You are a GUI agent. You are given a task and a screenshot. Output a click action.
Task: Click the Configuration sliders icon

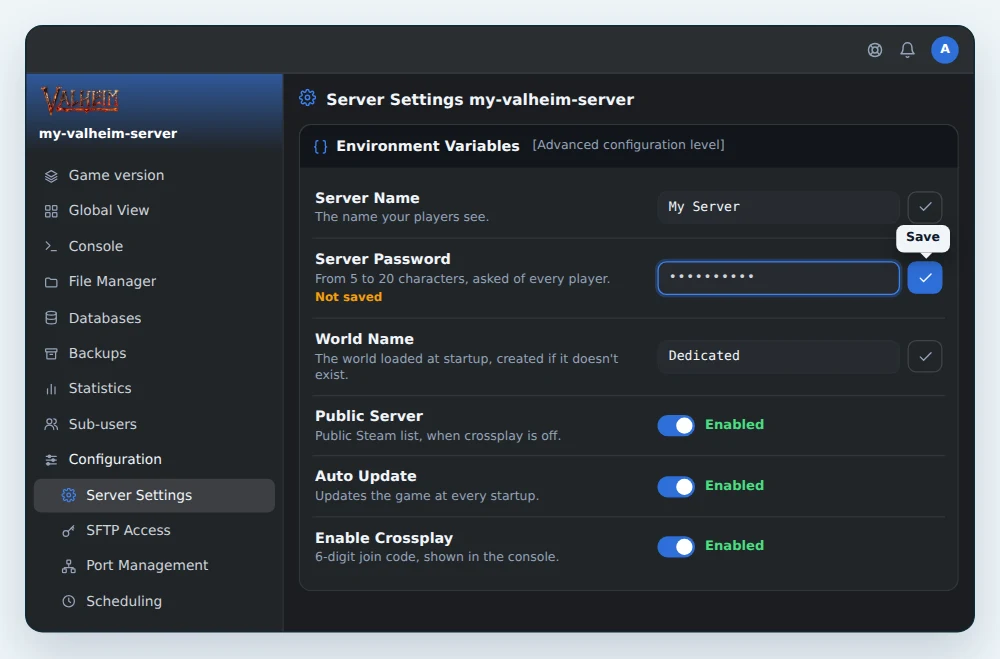click(51, 459)
